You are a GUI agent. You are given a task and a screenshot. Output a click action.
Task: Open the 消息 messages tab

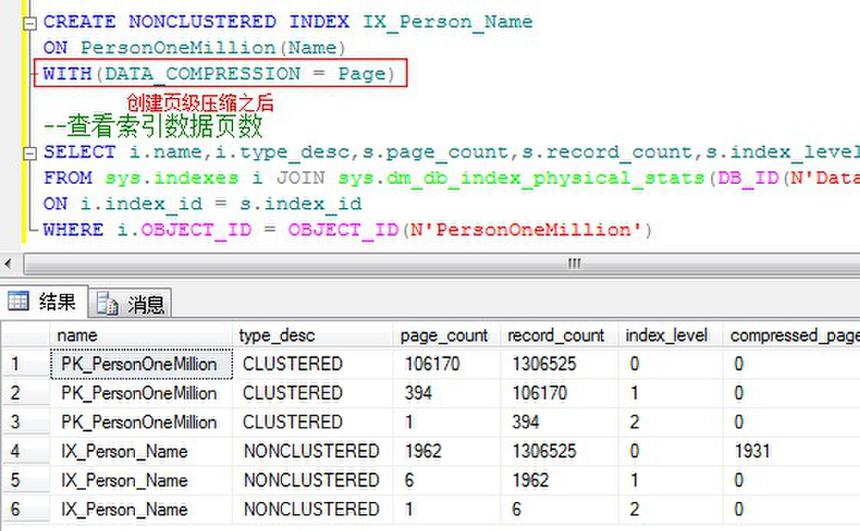tap(131, 303)
